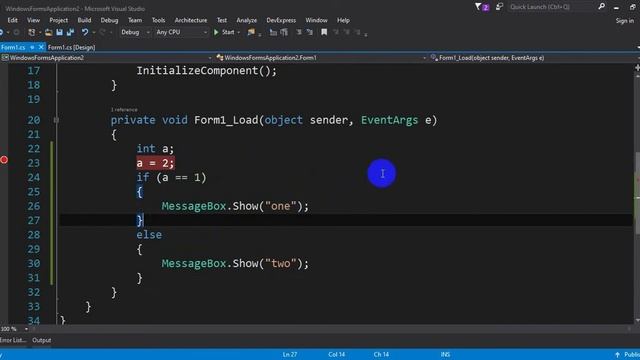
Task: Open the Output panel tab
Action: 42,340
